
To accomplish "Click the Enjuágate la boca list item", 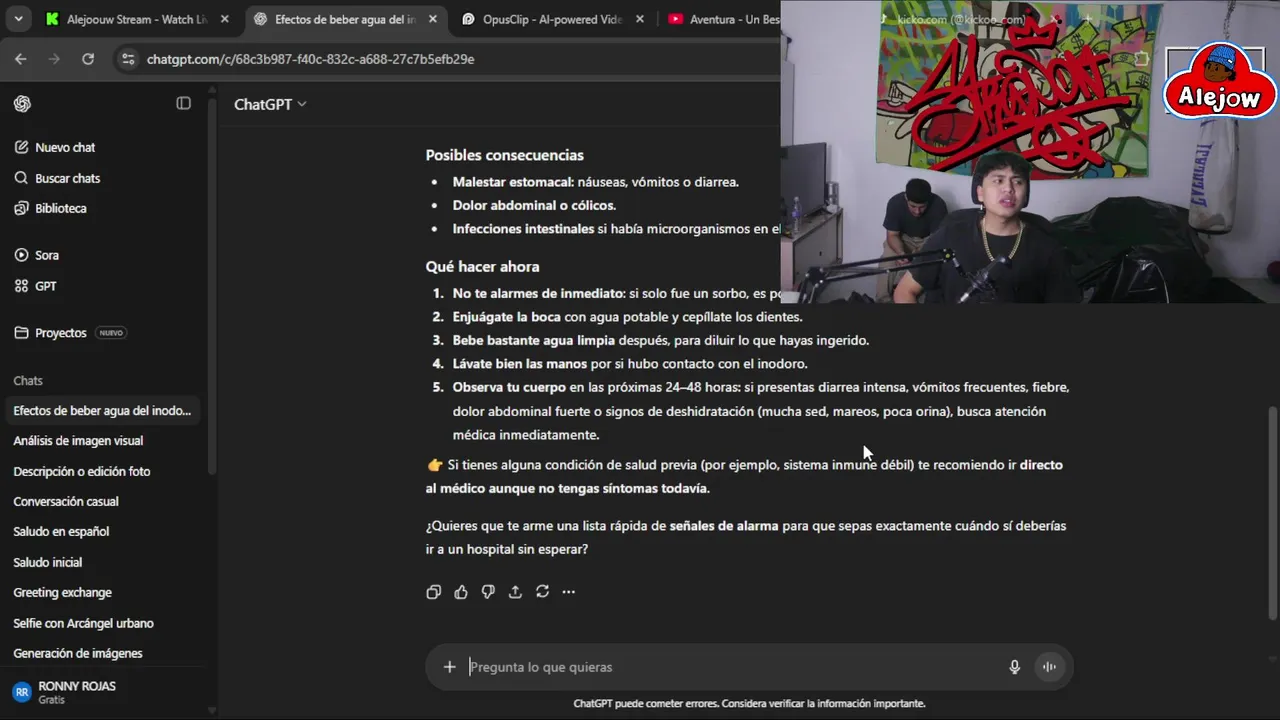I will point(627,317).
